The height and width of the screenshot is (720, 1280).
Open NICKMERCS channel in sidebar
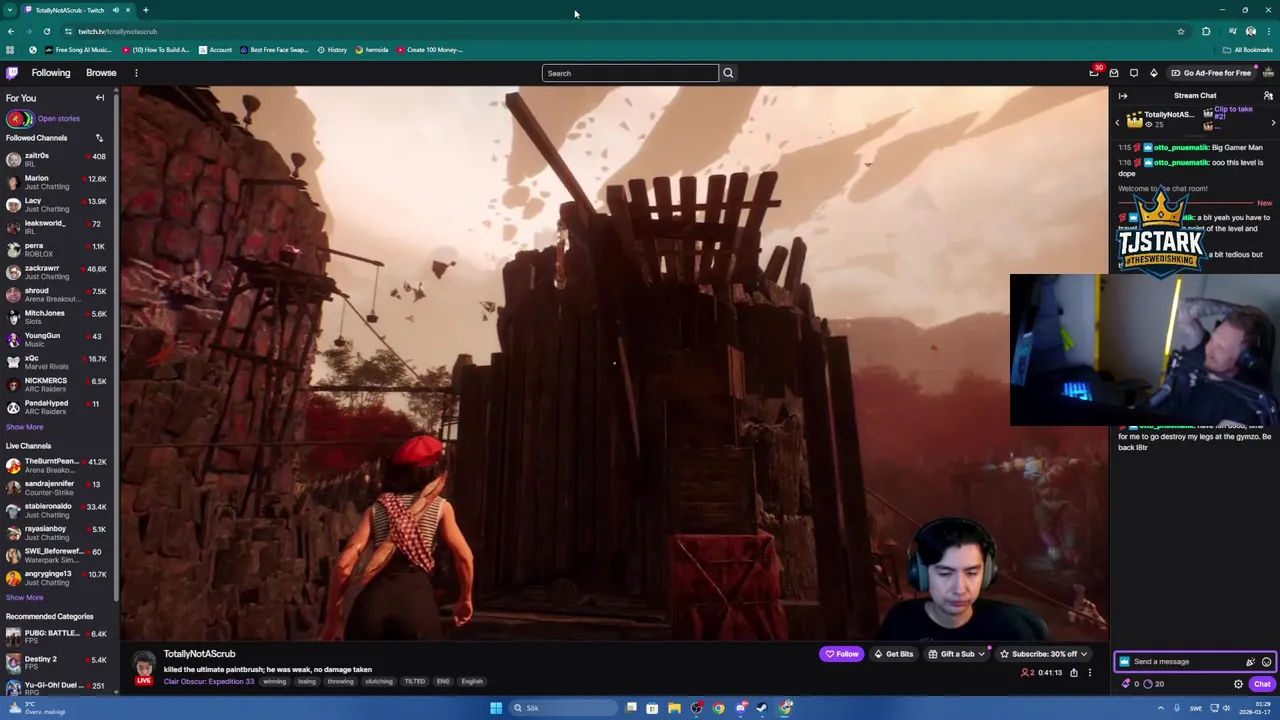point(57,385)
